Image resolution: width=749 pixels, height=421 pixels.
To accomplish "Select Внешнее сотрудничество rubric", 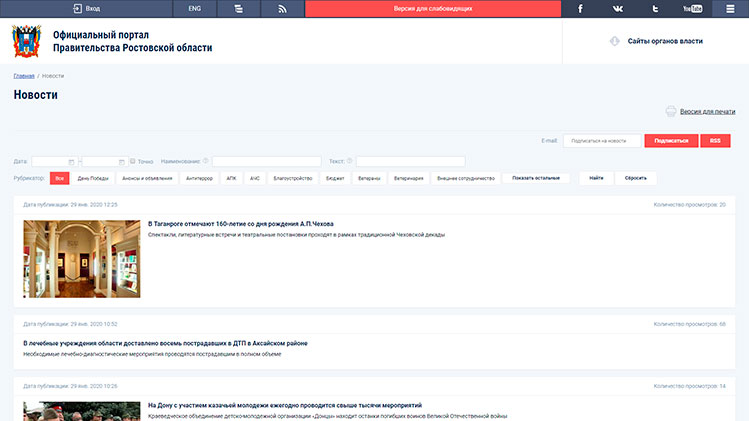I will click(x=466, y=178).
